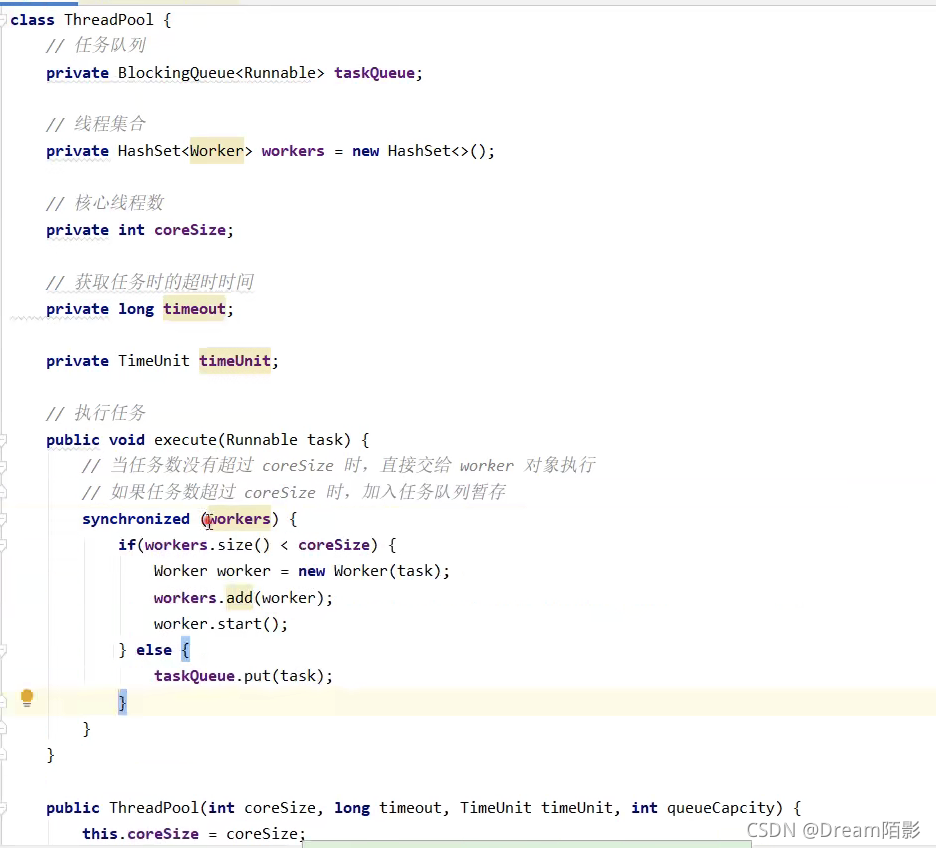Click the BlockingQueue<Runnable> type
The width and height of the screenshot is (936, 848).
pyautogui.click(x=221, y=73)
